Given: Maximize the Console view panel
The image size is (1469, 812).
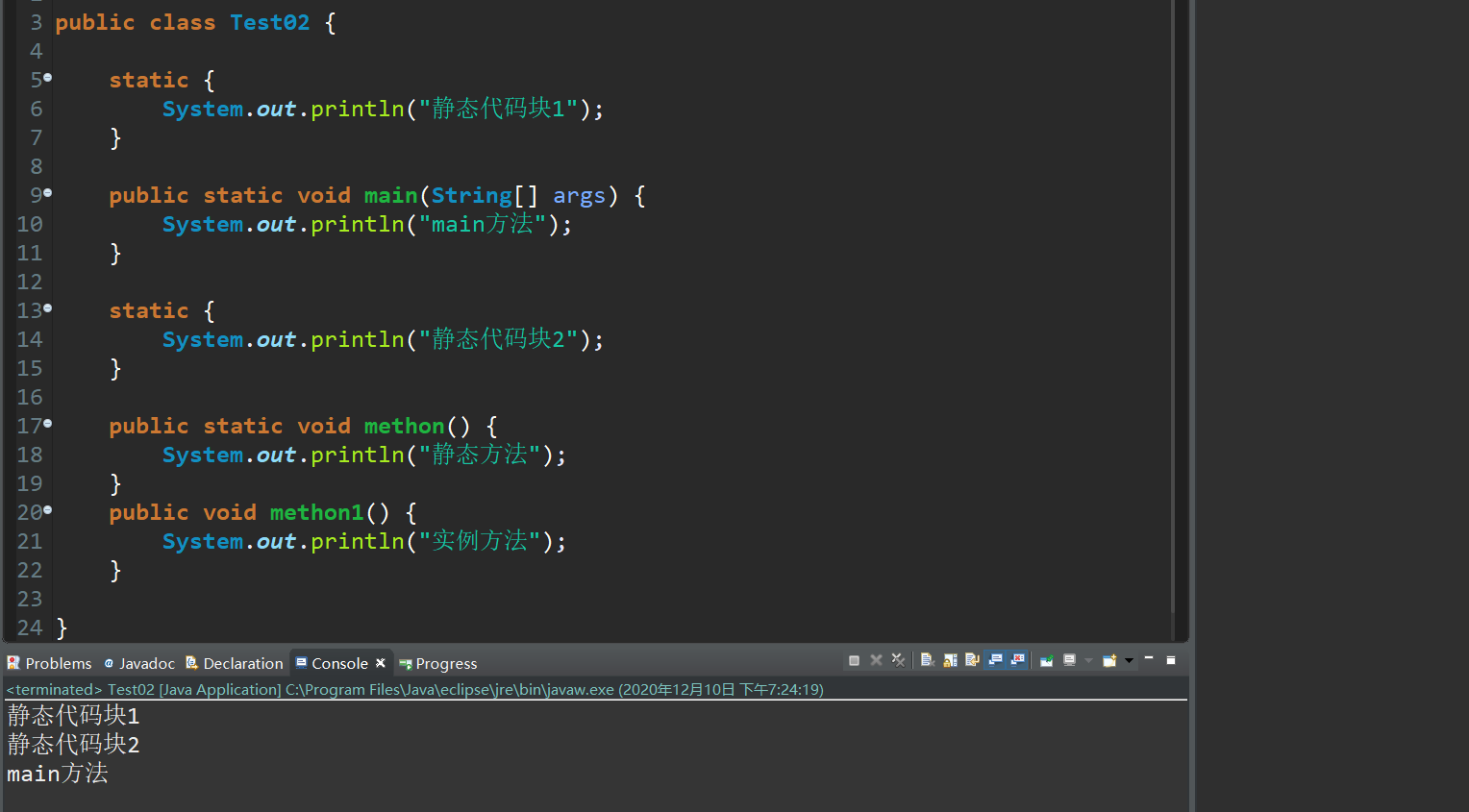Looking at the screenshot, I should click(x=1171, y=660).
